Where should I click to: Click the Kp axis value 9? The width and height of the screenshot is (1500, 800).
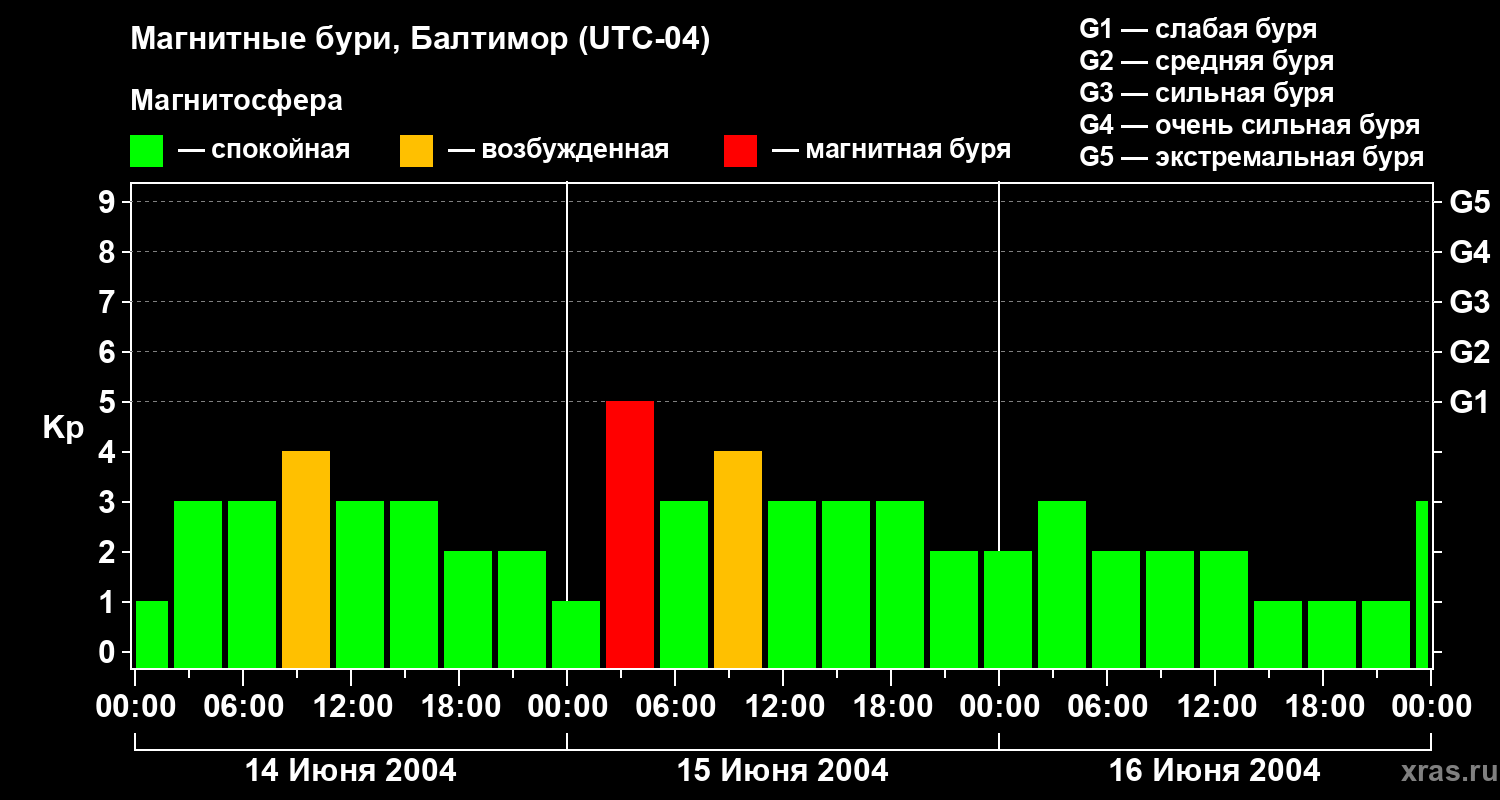[x=109, y=202]
